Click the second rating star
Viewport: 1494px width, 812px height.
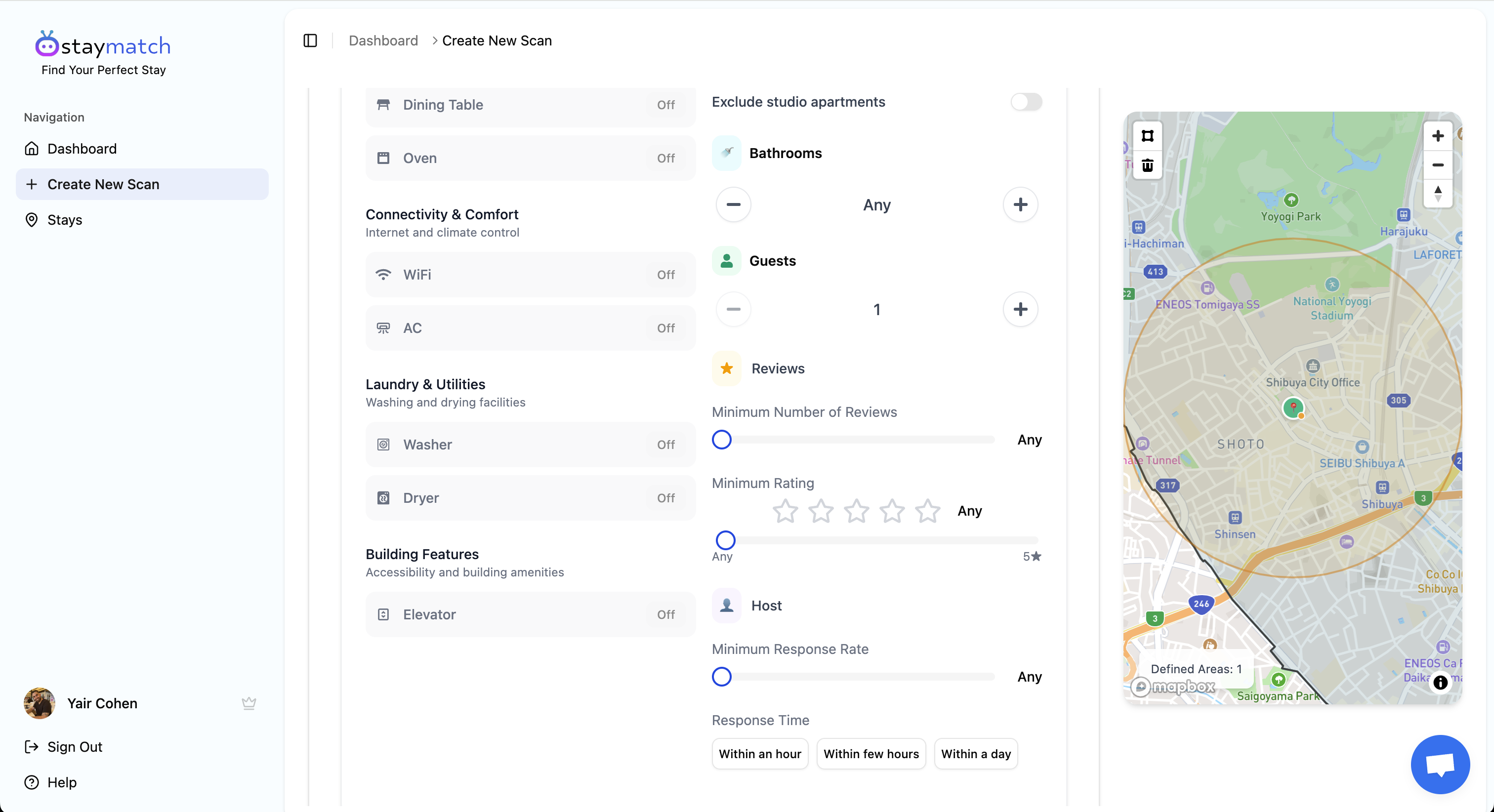click(821, 511)
